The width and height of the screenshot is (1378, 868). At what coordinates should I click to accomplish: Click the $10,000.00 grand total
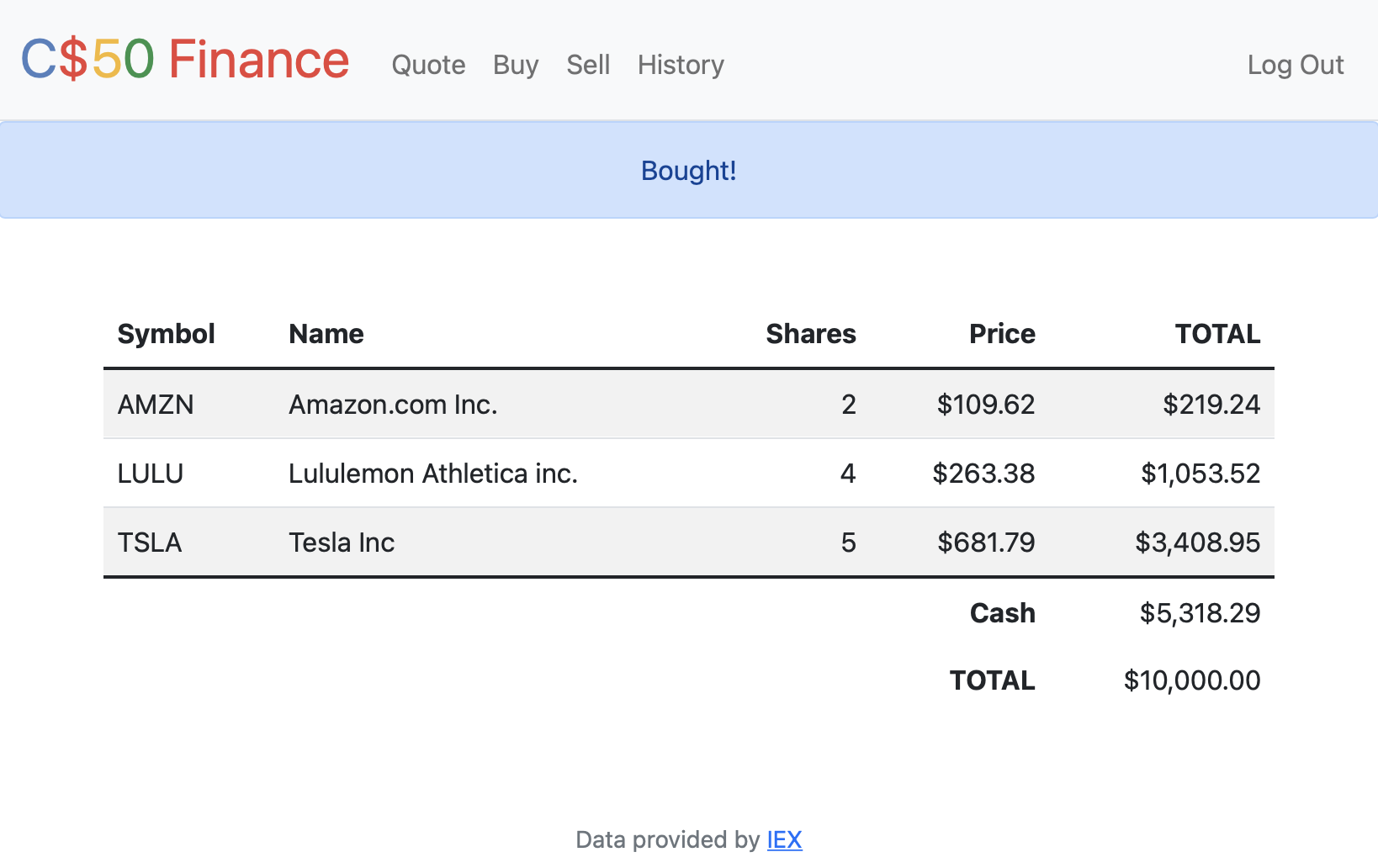pos(1192,680)
